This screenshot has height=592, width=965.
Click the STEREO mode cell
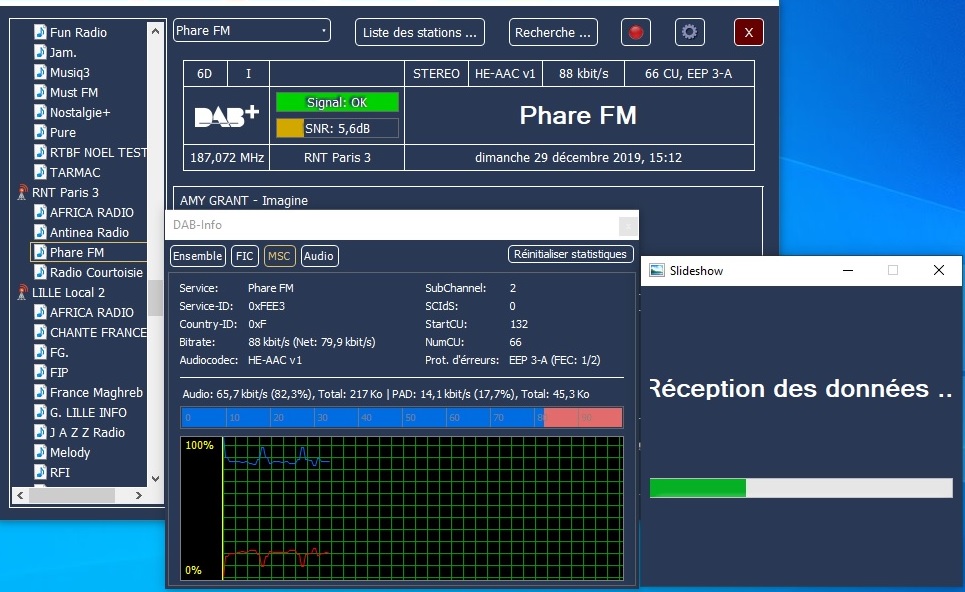point(436,74)
